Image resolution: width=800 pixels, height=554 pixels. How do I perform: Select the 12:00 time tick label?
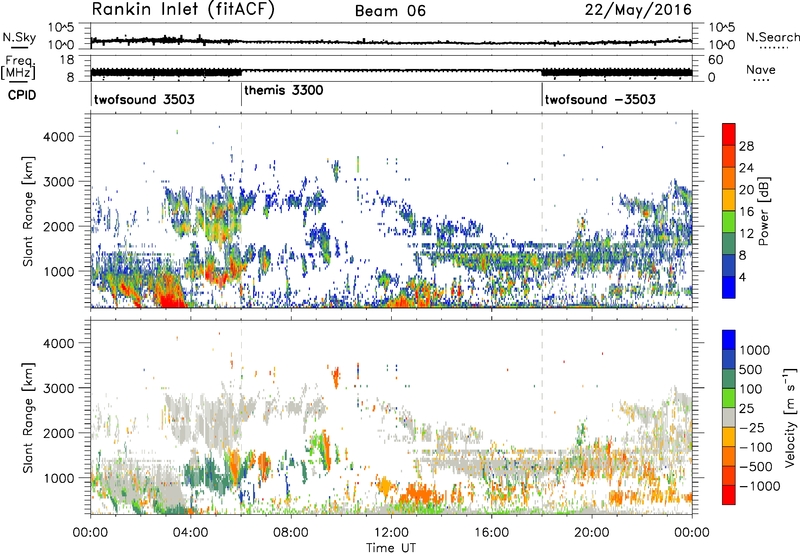coord(391,533)
